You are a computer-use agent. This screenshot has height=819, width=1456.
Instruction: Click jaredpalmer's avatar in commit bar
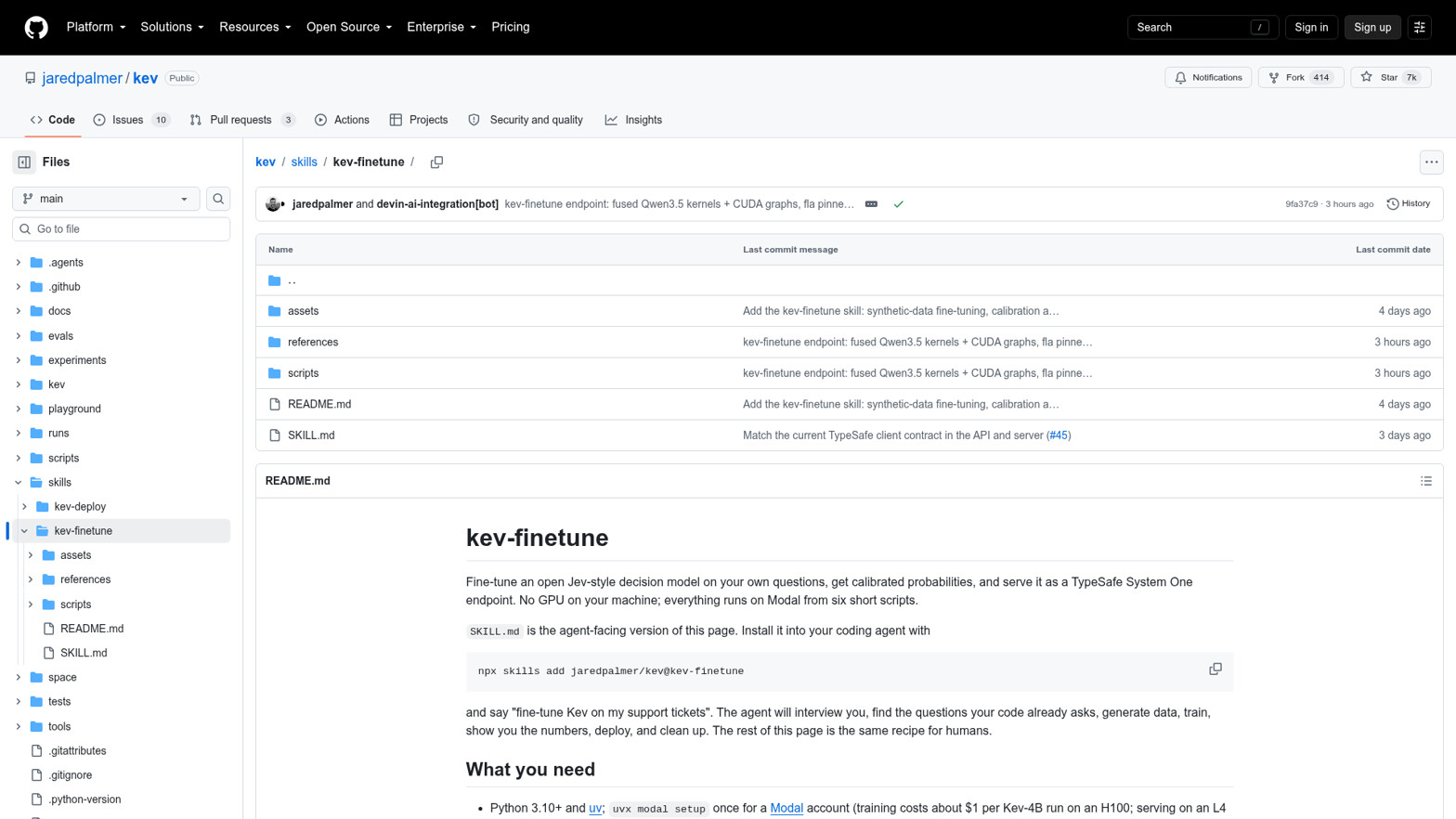(273, 204)
